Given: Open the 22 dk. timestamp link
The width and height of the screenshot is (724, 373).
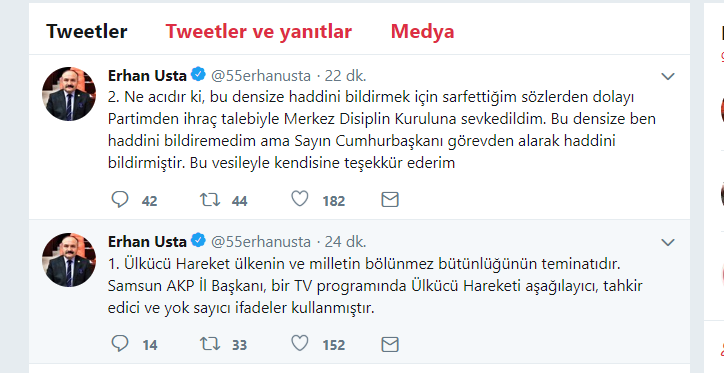Looking at the screenshot, I should (x=345, y=75).
